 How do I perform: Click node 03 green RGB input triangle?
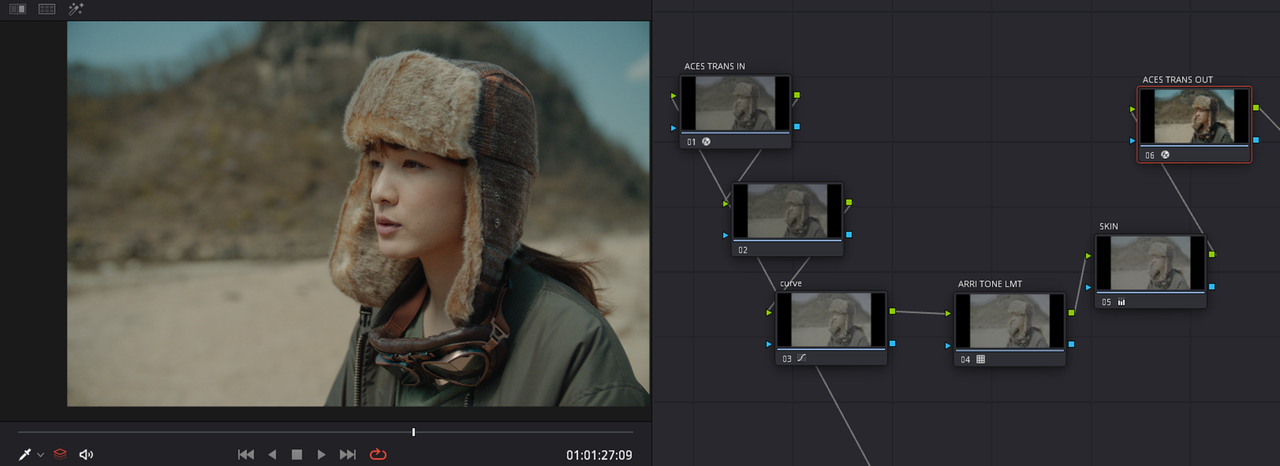click(x=771, y=313)
